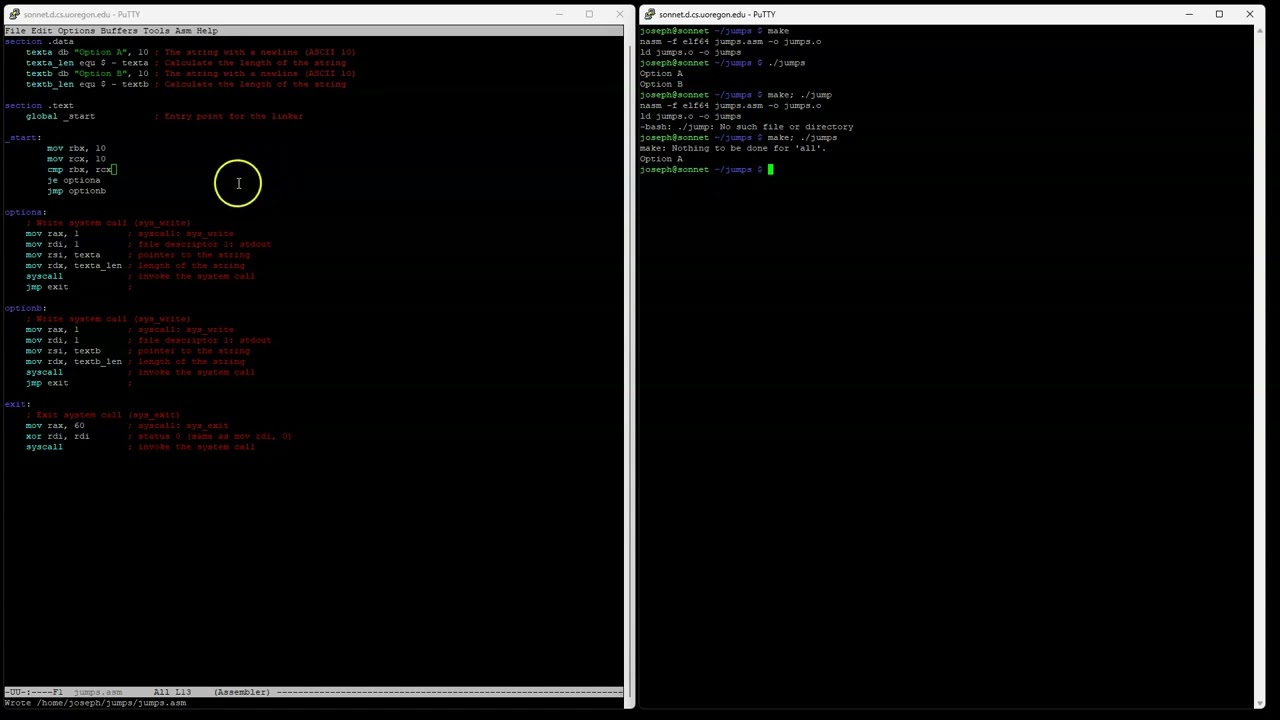Open the Emacs Help menu

(207, 31)
